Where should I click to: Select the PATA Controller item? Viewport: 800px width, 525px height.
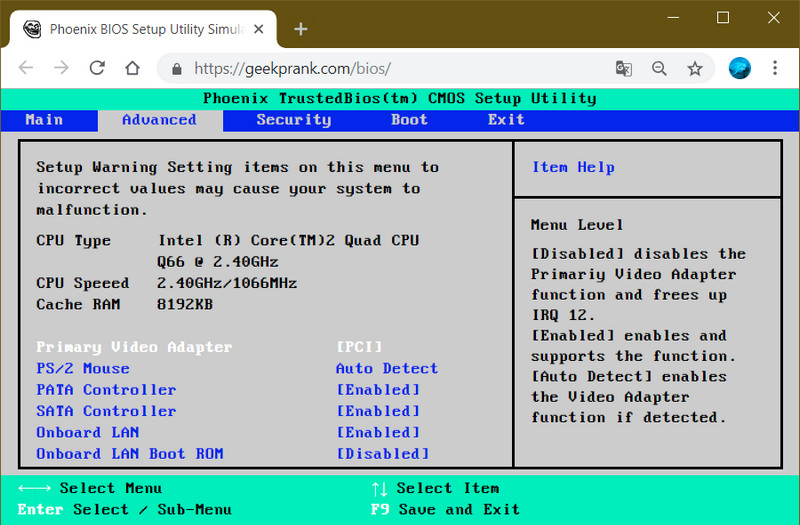106,390
